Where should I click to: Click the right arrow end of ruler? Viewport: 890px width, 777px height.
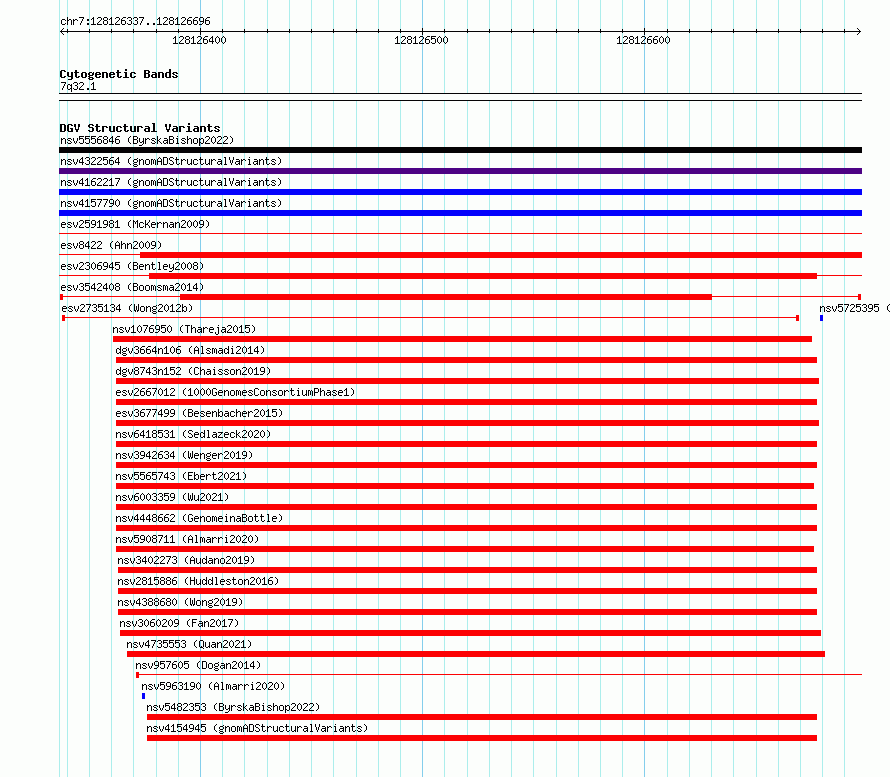(858, 32)
